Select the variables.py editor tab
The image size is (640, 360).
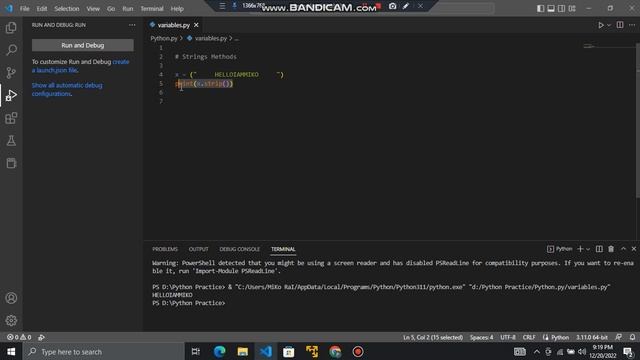coord(173,25)
